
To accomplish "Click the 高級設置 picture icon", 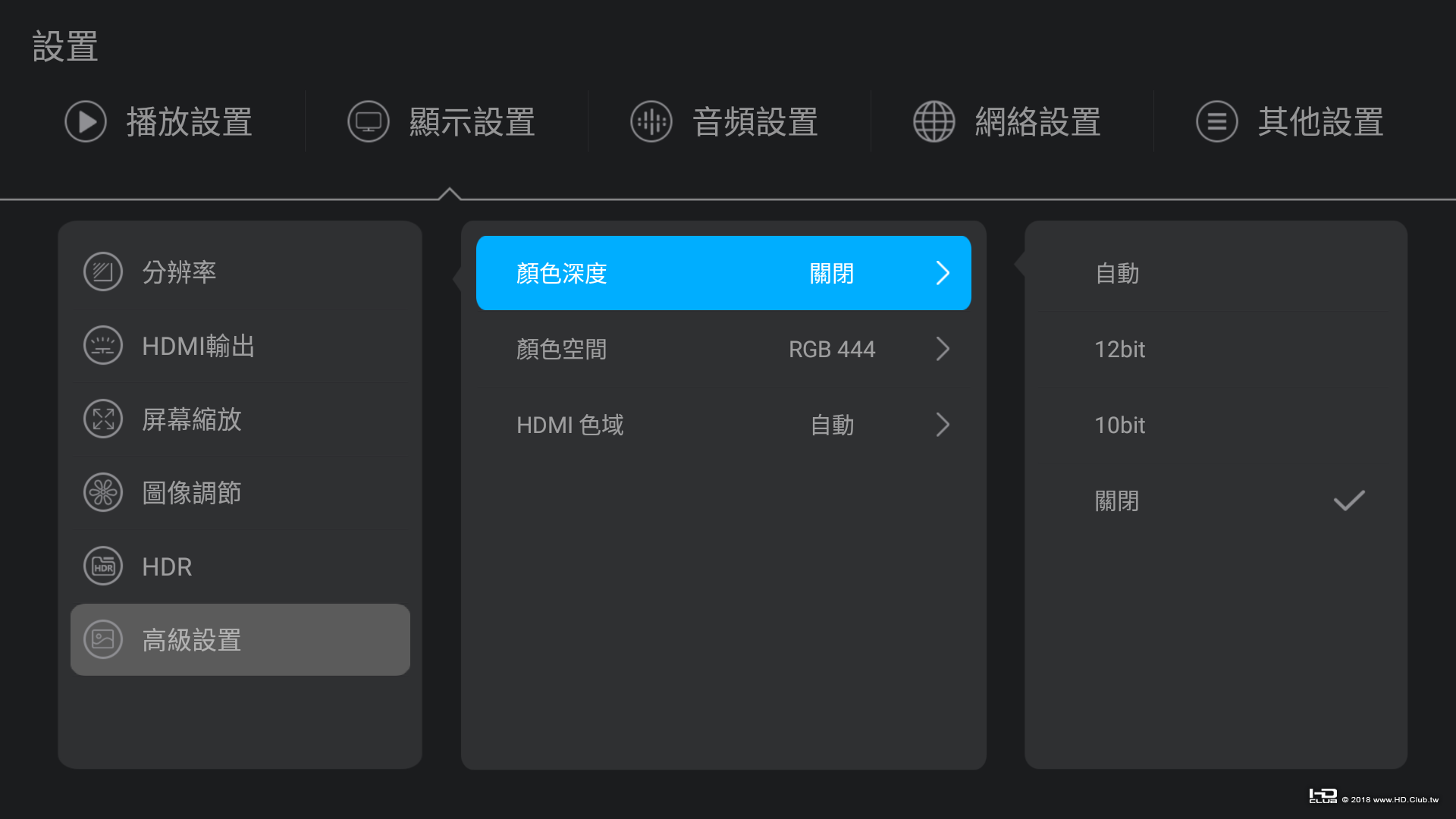I will click(x=103, y=640).
